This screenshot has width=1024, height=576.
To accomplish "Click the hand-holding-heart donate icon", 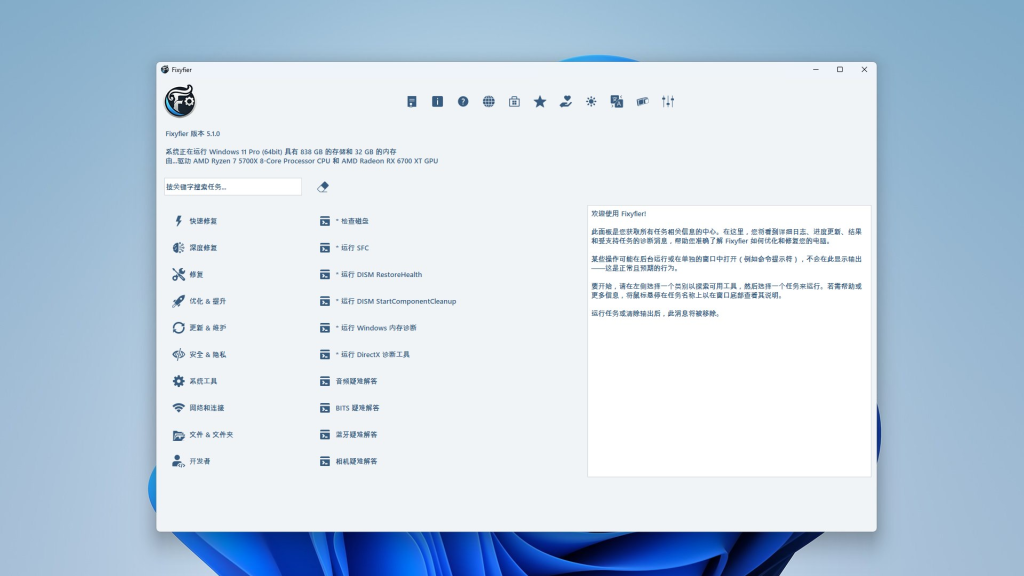I will click(566, 101).
